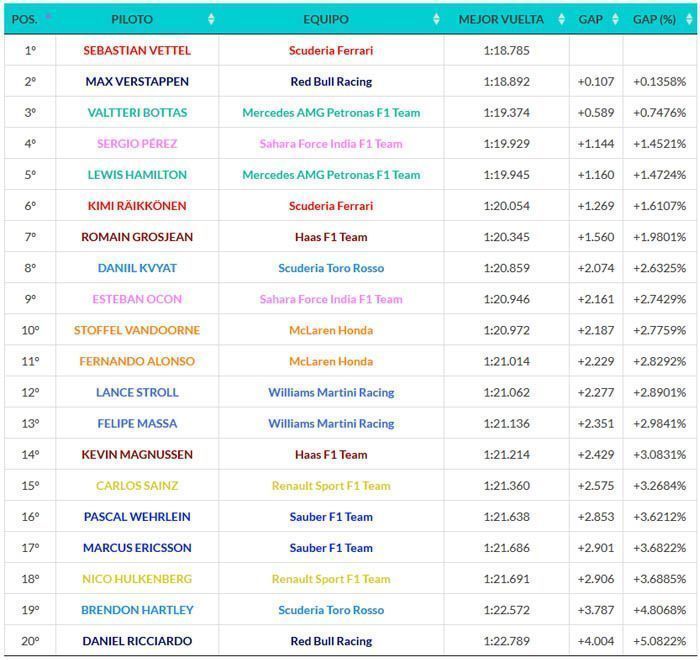The width and height of the screenshot is (700, 660).
Task: Click Brendon Hartley's lap time 1:22.572
Action: [x=507, y=610]
